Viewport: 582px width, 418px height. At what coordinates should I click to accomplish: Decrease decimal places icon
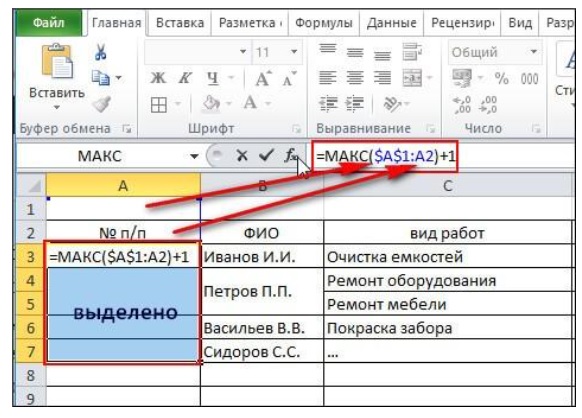pyautogui.click(x=488, y=105)
